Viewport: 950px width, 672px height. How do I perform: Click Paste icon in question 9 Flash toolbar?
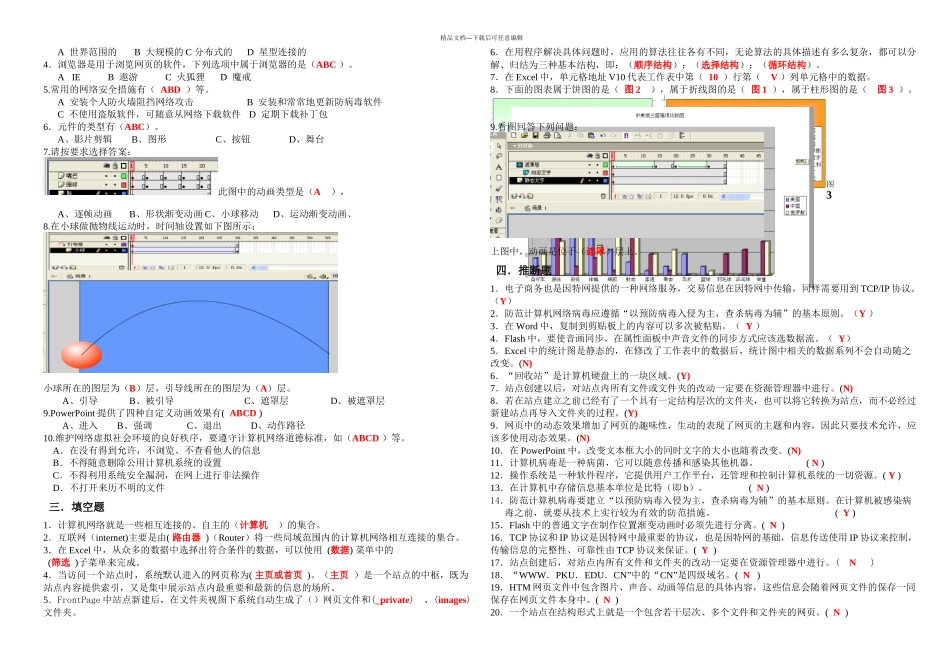[591, 136]
